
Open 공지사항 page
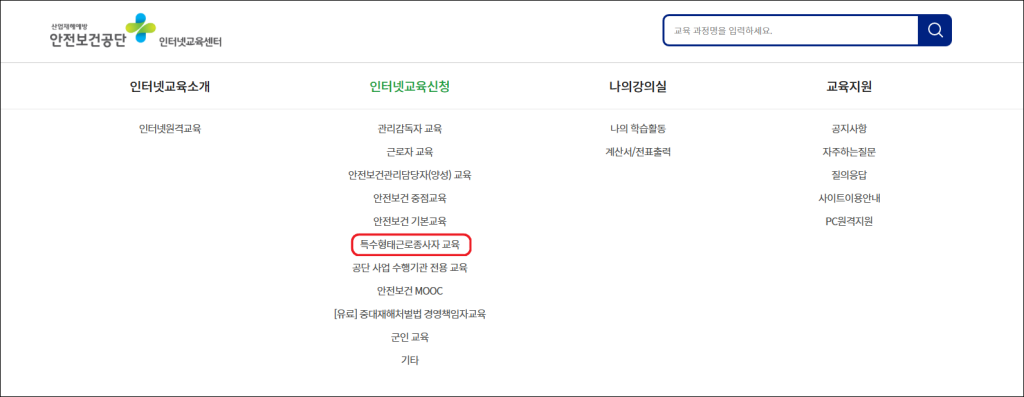(x=849, y=129)
